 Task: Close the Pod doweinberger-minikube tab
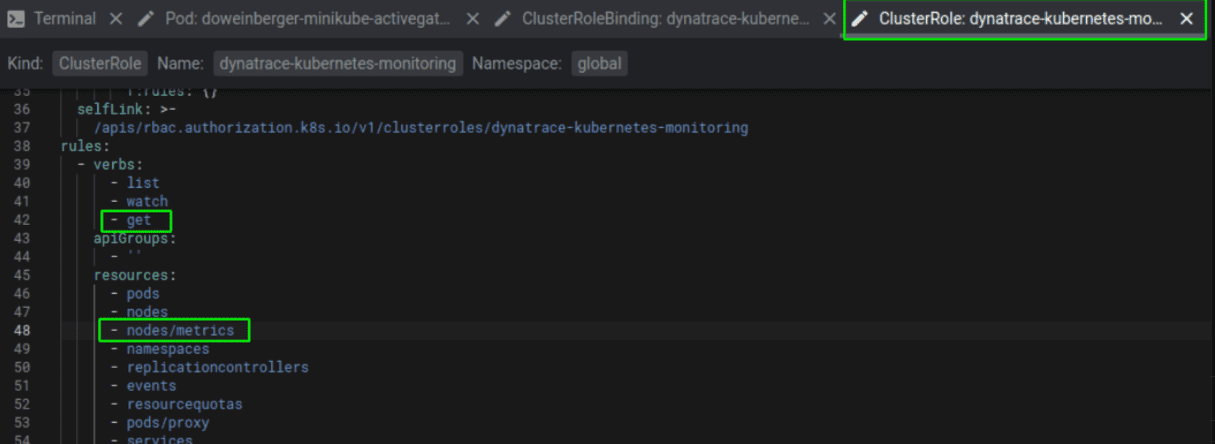click(473, 18)
